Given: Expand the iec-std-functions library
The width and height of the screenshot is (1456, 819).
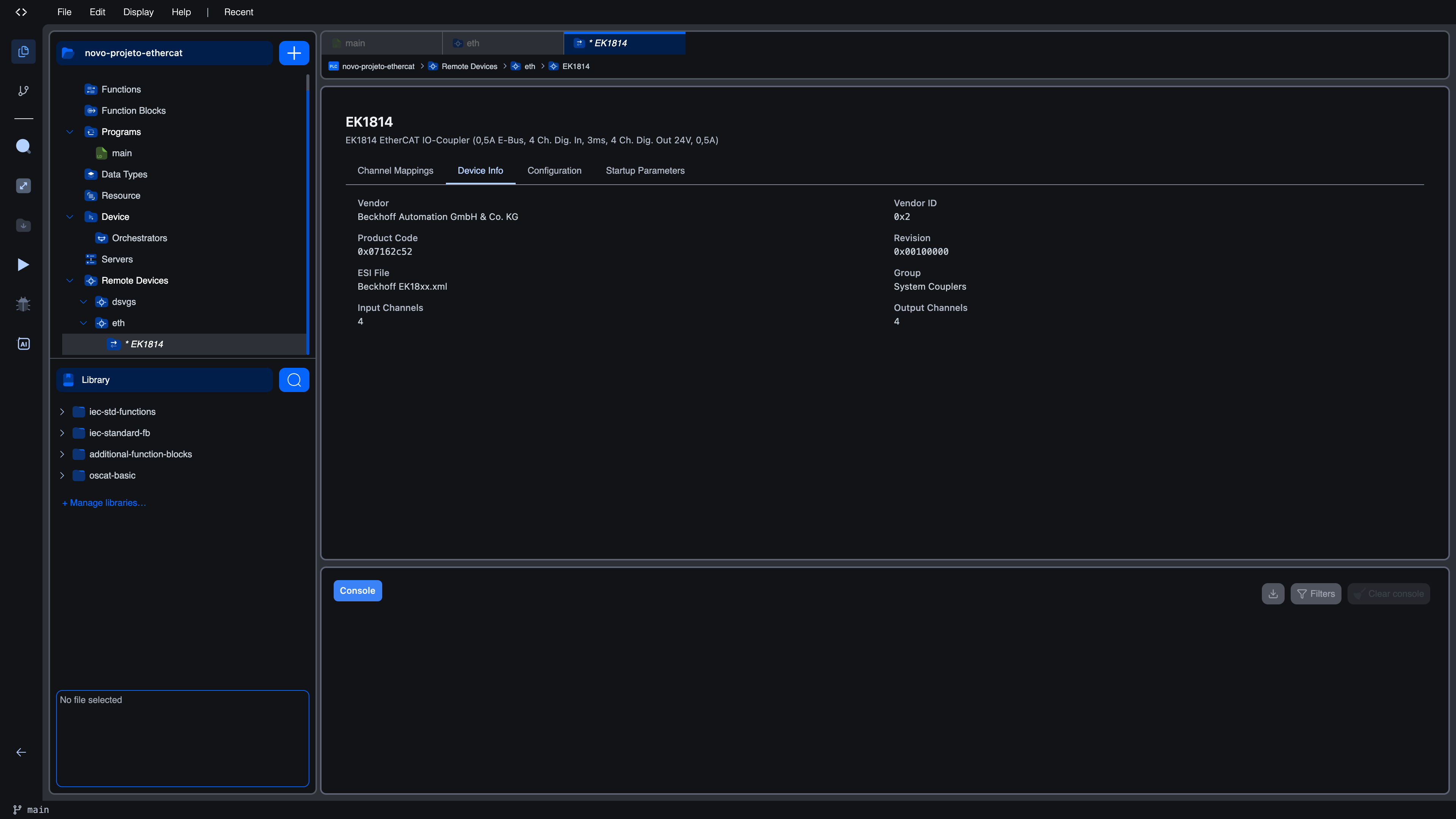Looking at the screenshot, I should pos(62,411).
